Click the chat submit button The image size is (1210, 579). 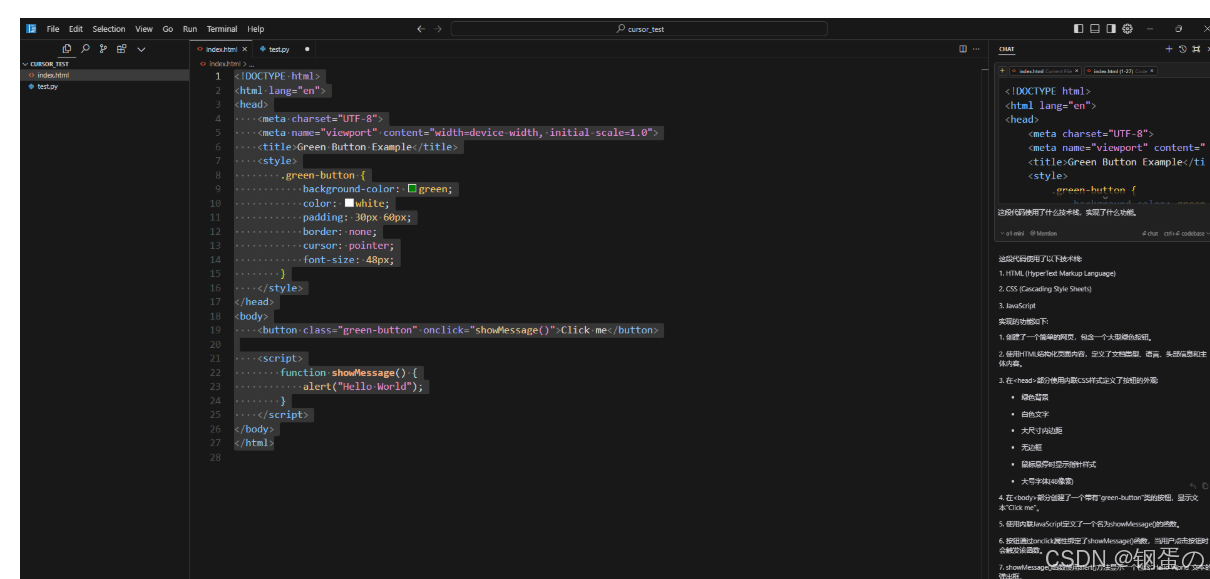(1150, 233)
